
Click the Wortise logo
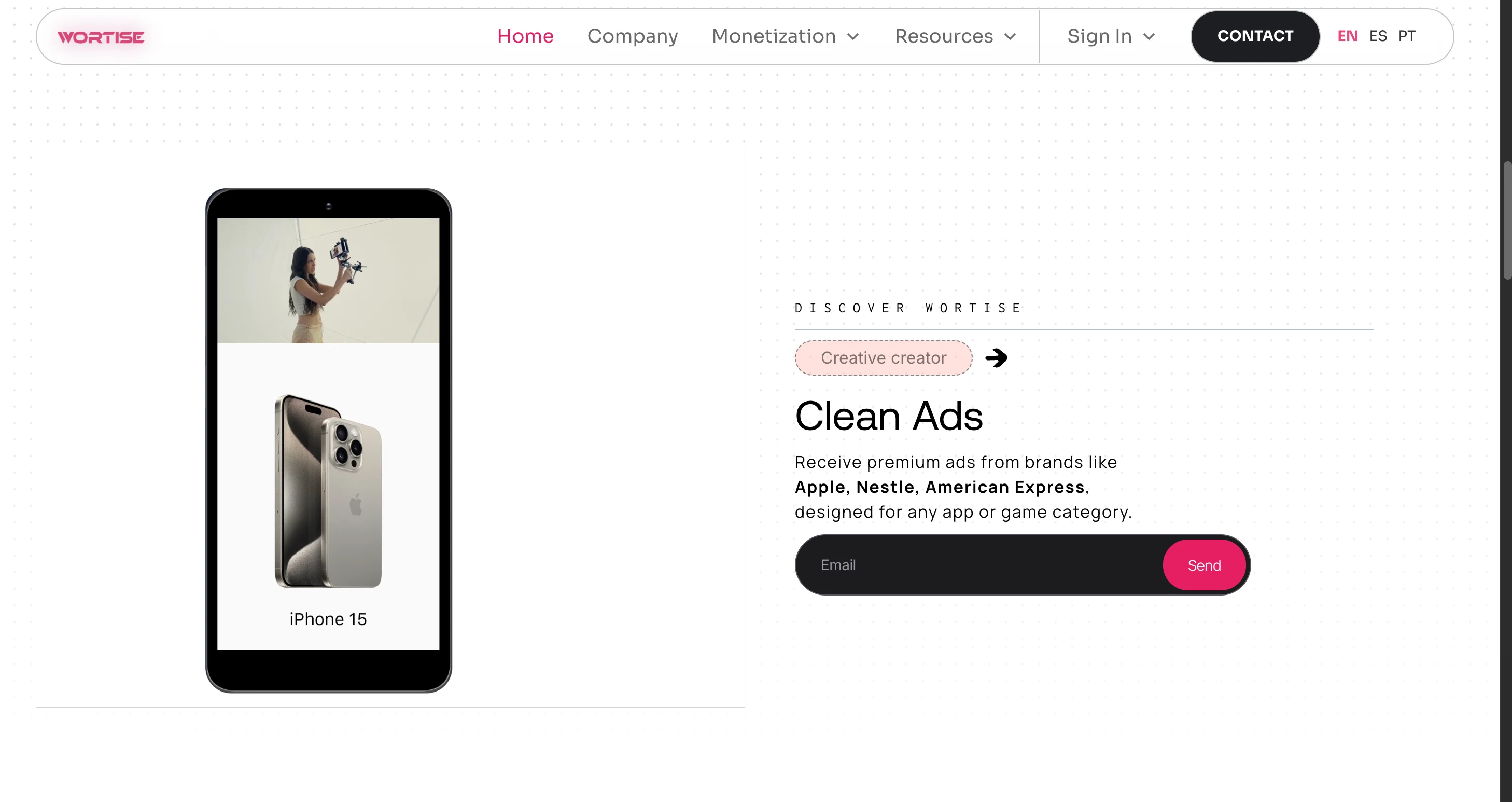click(x=101, y=37)
